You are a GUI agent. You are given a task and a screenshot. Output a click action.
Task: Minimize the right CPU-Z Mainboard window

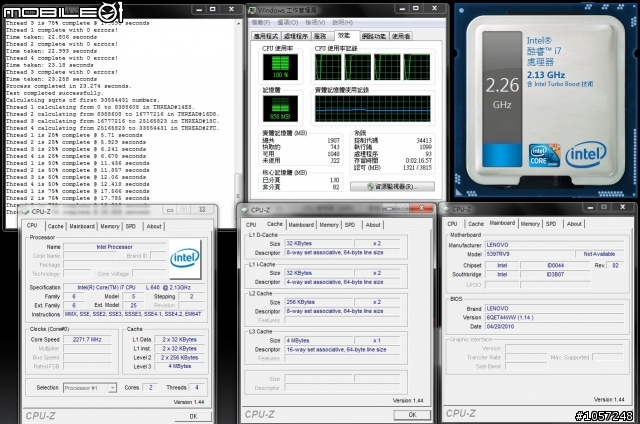coord(591,207)
